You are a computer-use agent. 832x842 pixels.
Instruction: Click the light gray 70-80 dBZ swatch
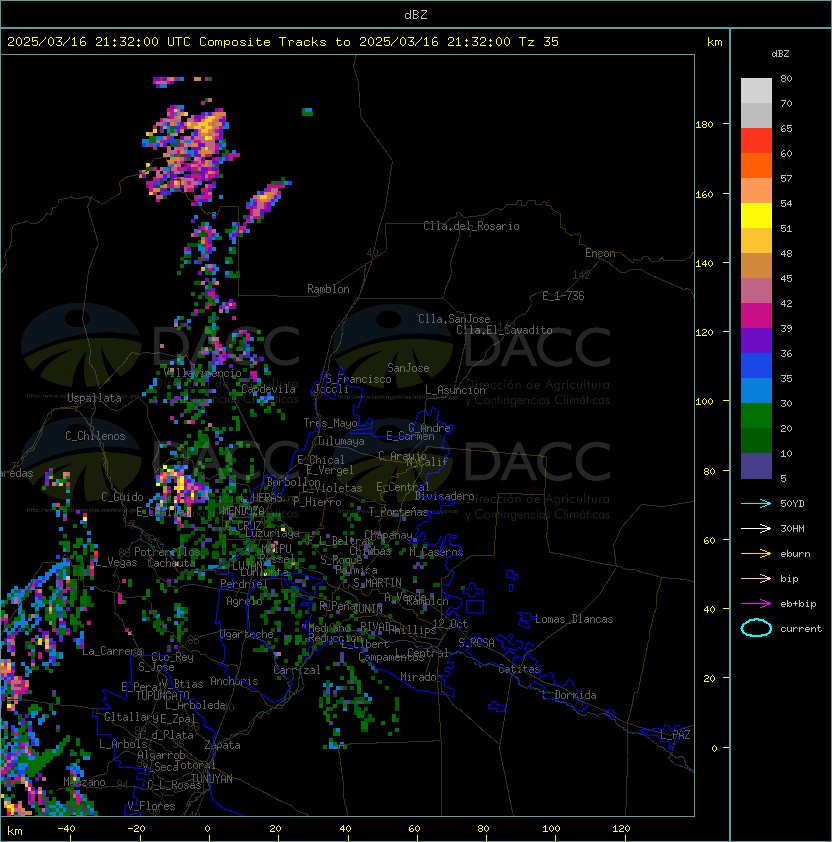pyautogui.click(x=756, y=91)
